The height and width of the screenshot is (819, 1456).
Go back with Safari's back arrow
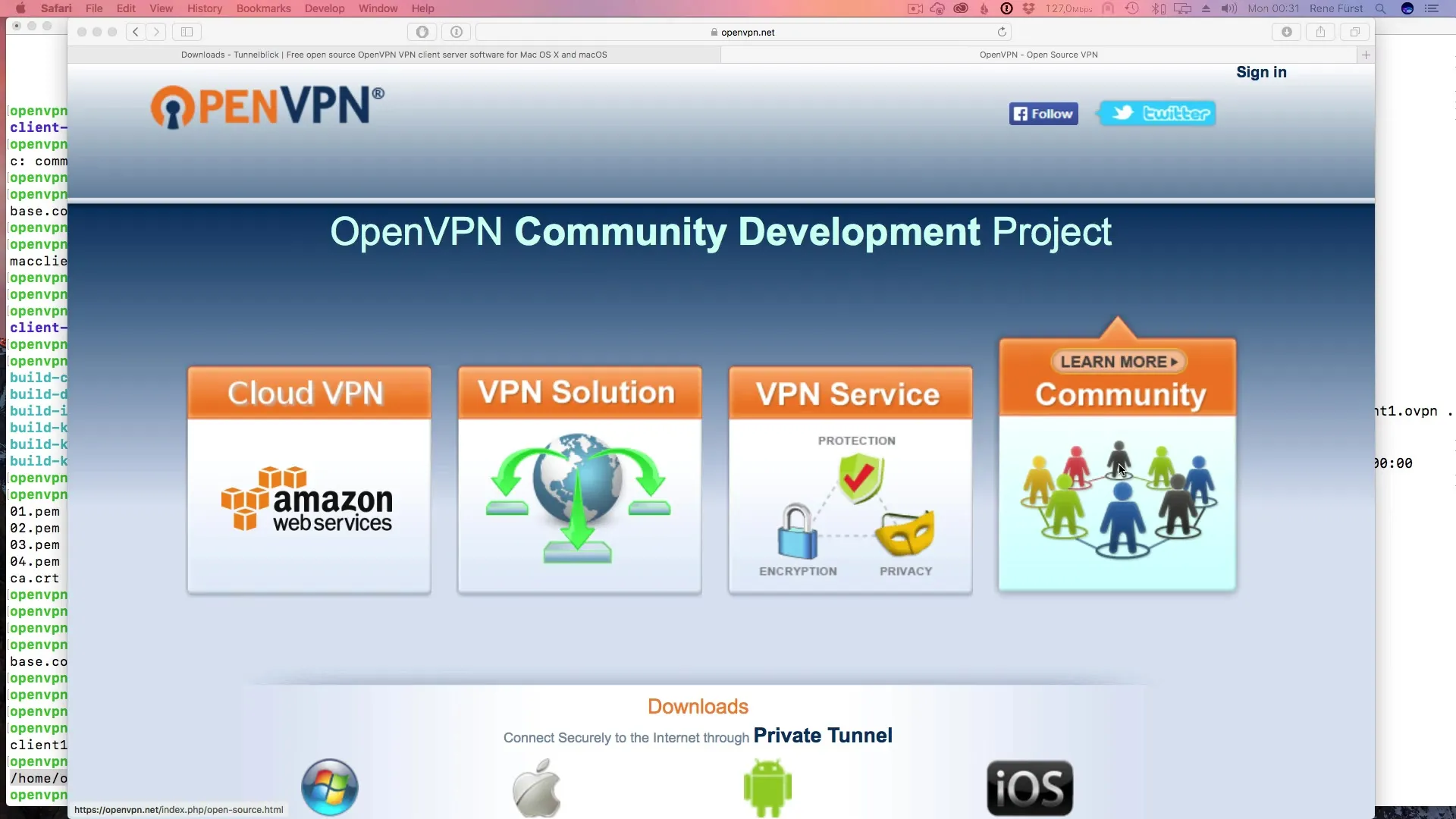[136, 32]
